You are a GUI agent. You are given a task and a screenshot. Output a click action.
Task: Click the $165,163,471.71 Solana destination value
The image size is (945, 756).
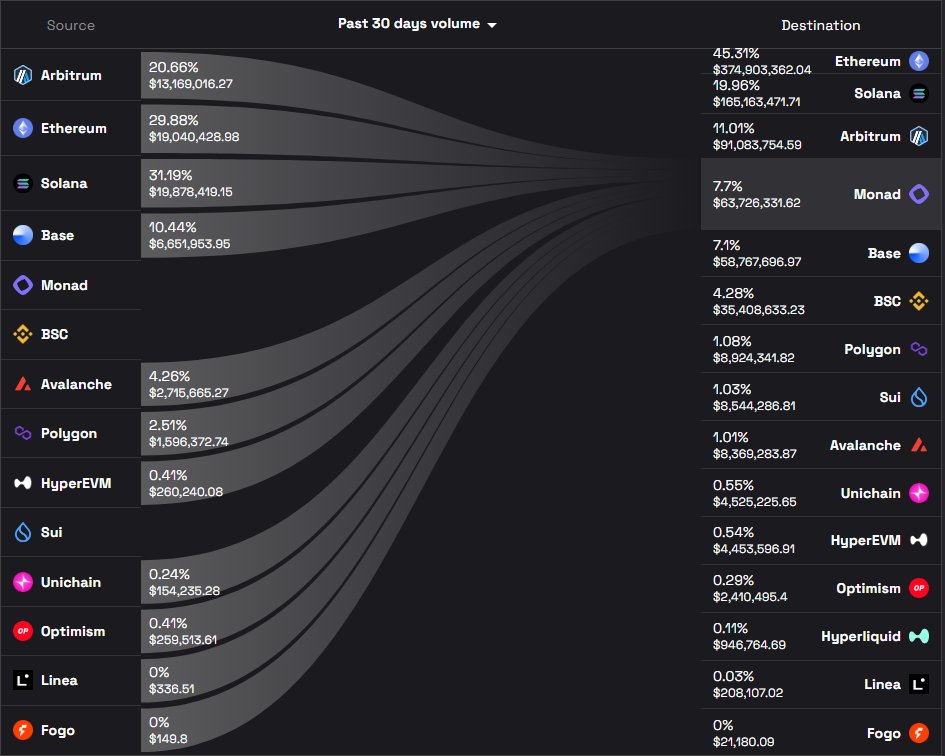(x=756, y=101)
